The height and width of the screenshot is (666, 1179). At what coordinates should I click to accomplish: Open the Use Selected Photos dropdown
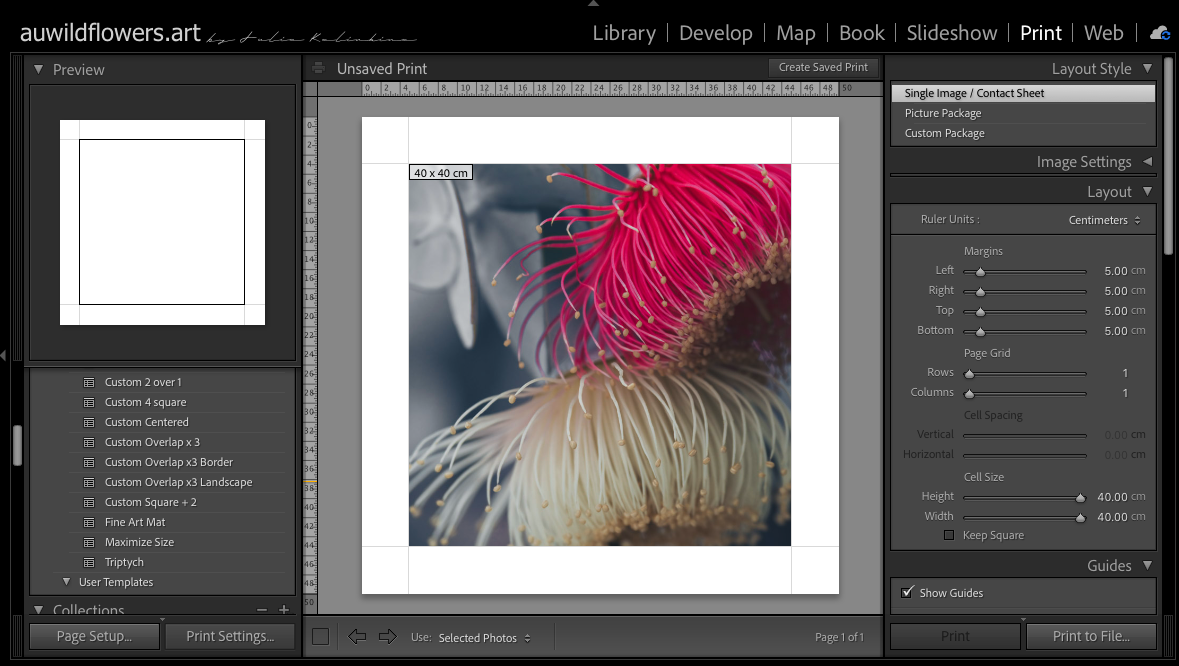click(x=484, y=637)
